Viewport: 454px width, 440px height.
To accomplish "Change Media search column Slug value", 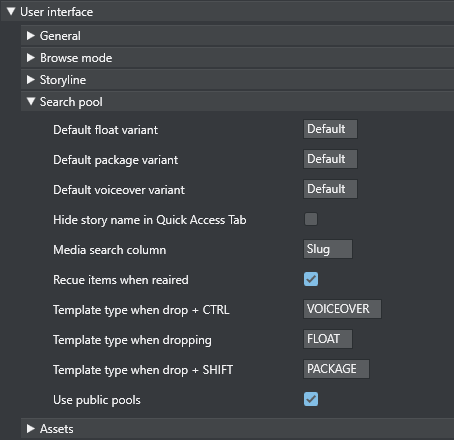I will (328, 249).
